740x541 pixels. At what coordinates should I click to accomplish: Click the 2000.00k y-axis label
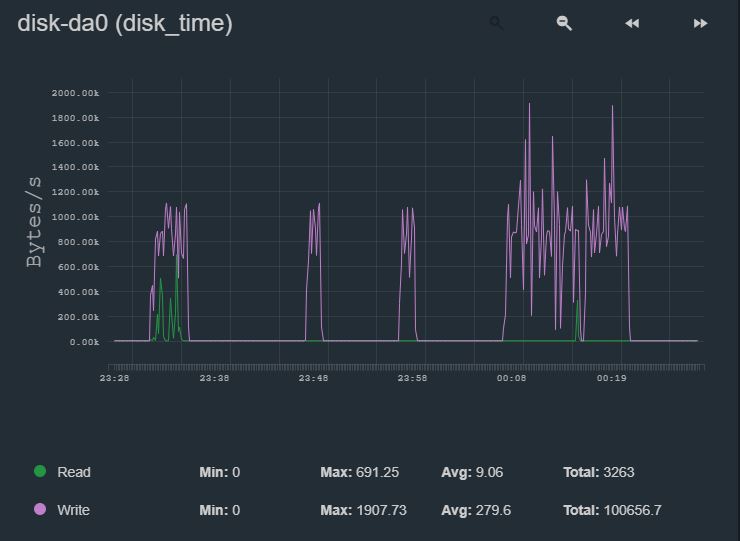tap(75, 93)
